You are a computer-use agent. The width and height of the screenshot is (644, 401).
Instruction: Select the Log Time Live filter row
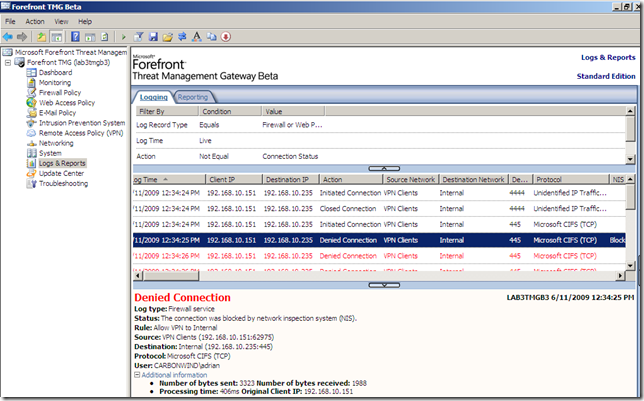coord(380,141)
